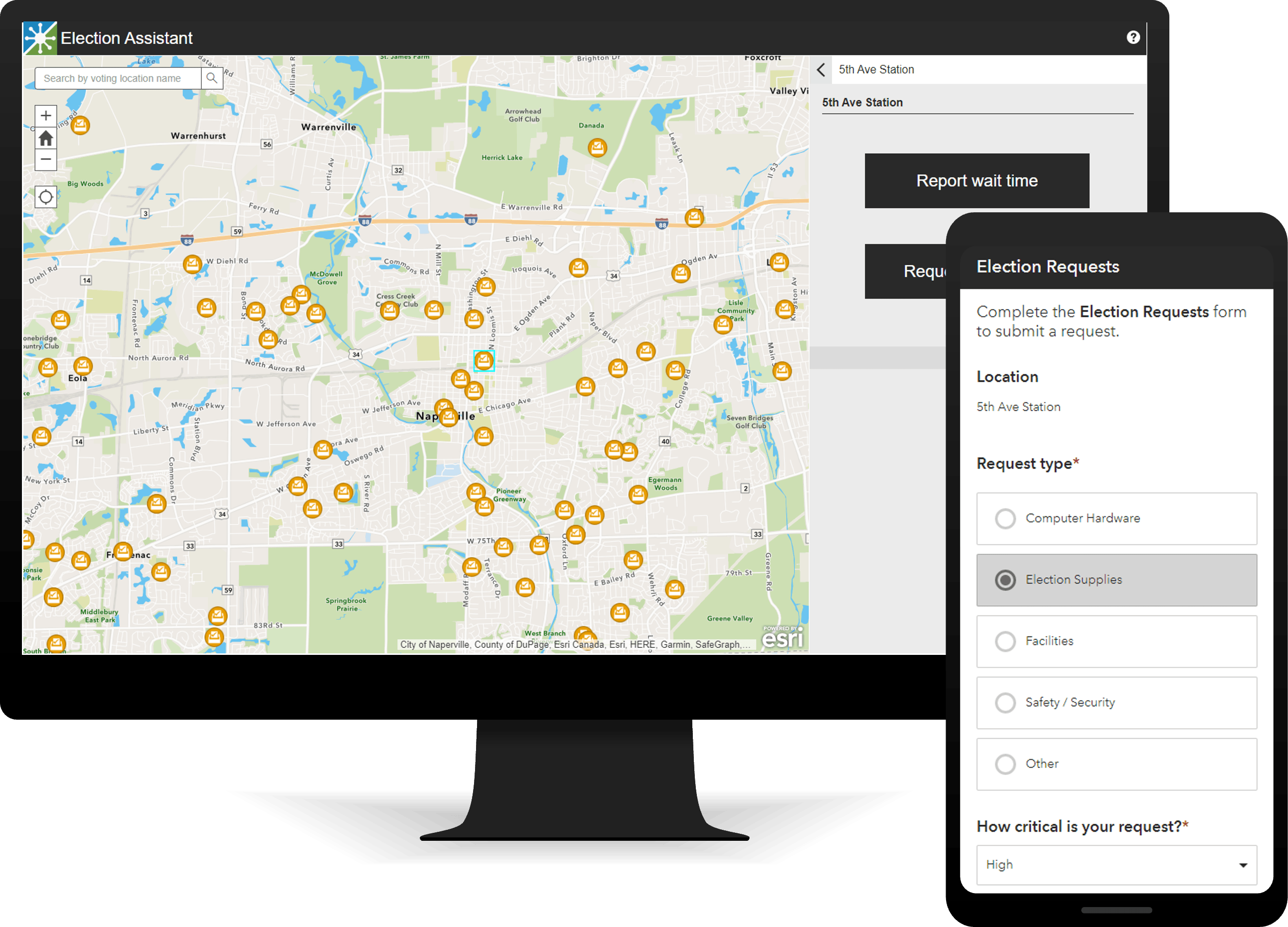Click the Election Assistant app logo

pyautogui.click(x=39, y=37)
